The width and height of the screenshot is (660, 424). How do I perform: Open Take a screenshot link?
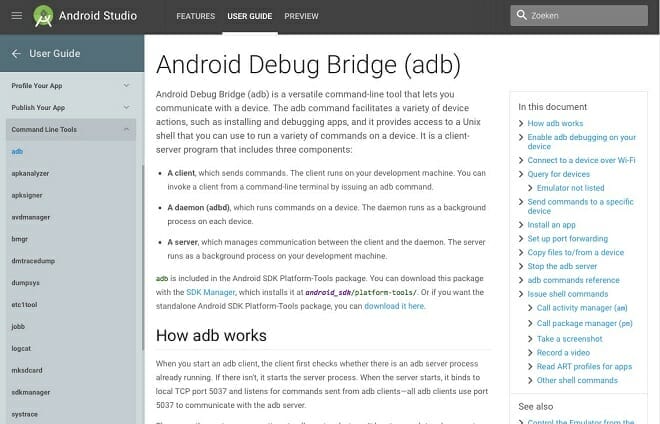(570, 339)
